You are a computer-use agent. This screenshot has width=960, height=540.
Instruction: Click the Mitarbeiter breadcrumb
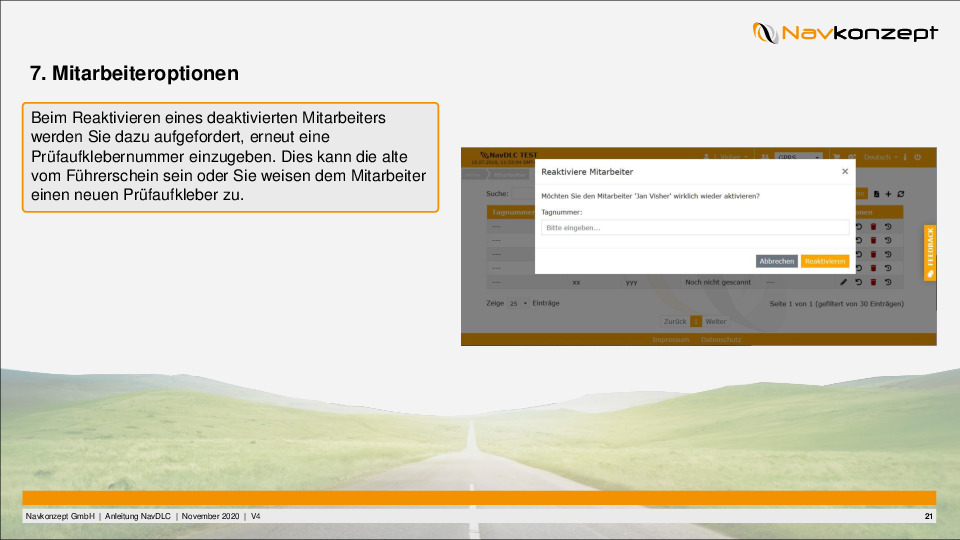(x=509, y=175)
